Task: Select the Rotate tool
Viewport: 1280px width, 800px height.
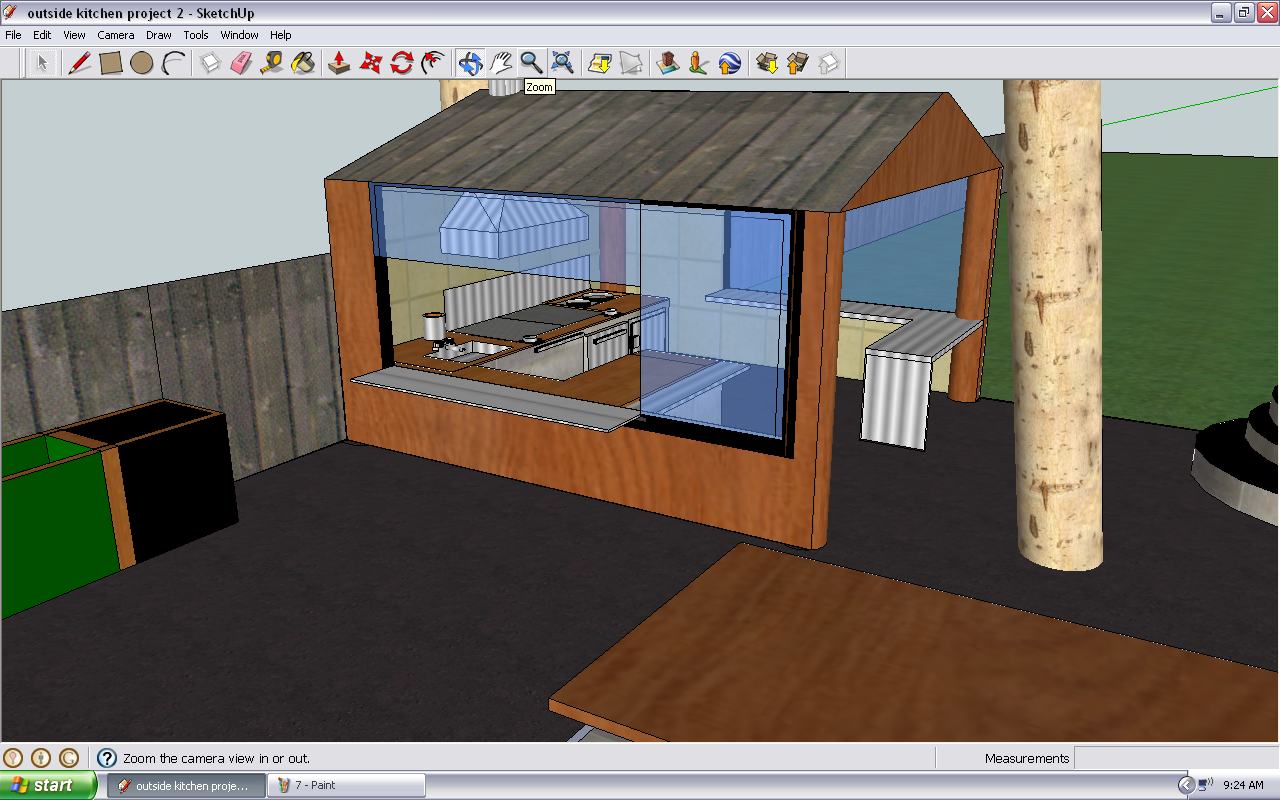Action: (402, 63)
